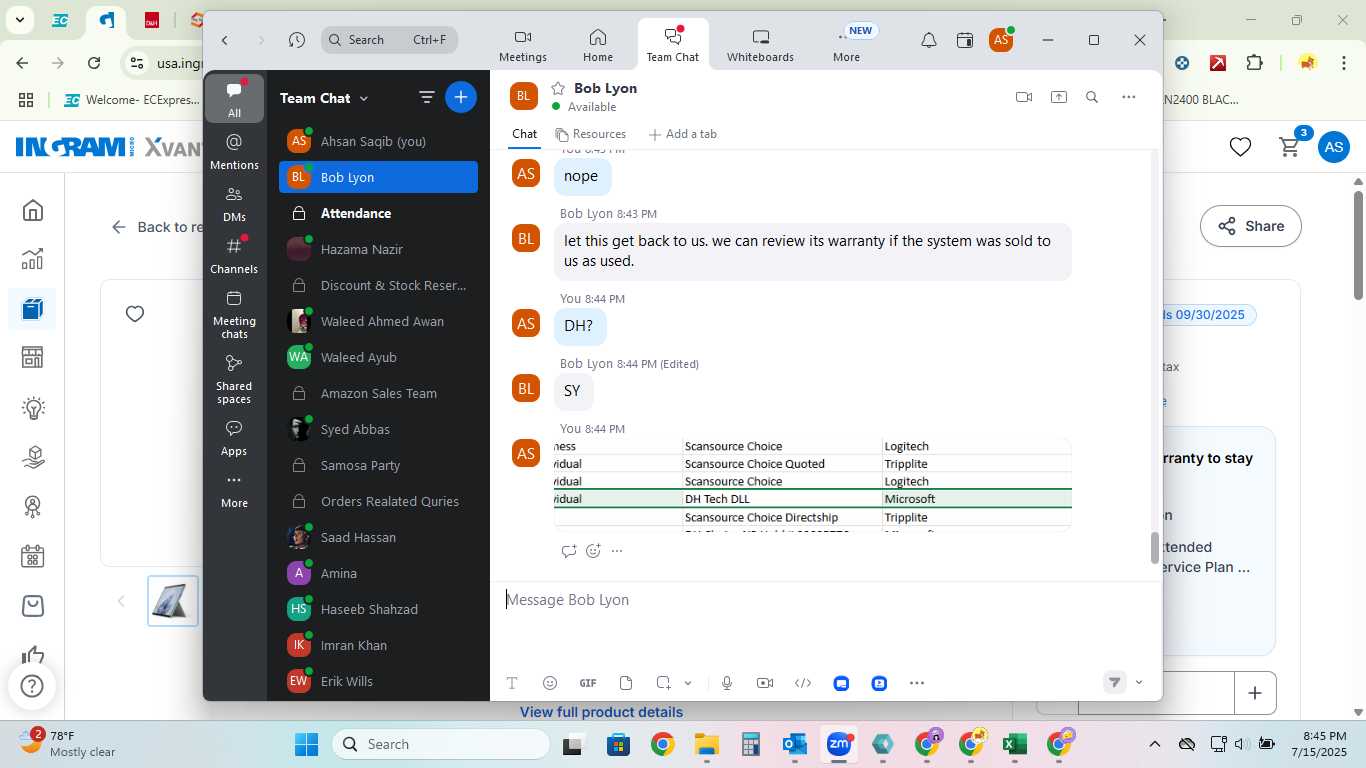Viewport: 1366px width, 768px height.
Task: Go back with Zoom back arrow
Action: (x=225, y=40)
